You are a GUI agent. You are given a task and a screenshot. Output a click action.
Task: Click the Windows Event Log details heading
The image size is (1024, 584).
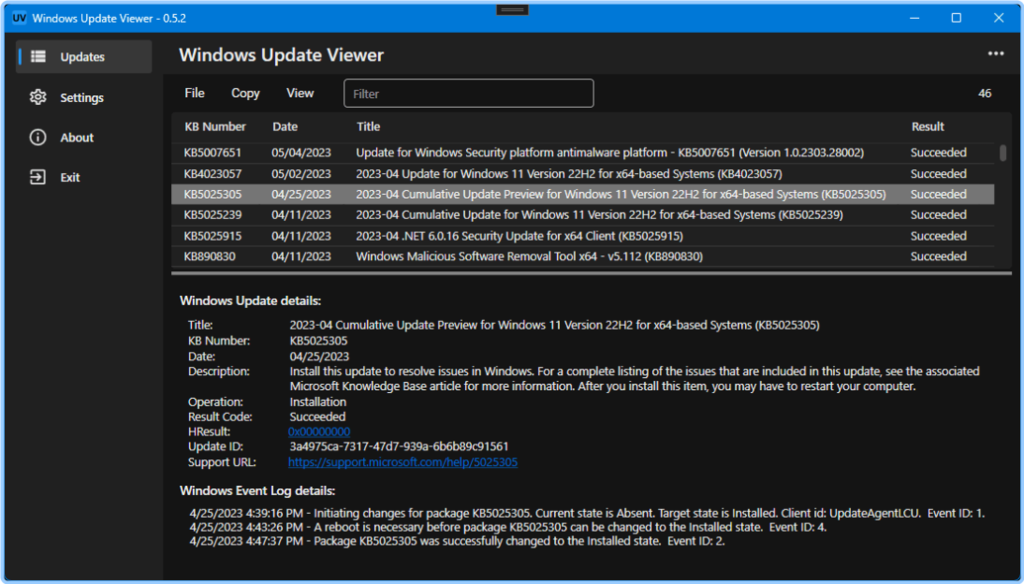257,491
